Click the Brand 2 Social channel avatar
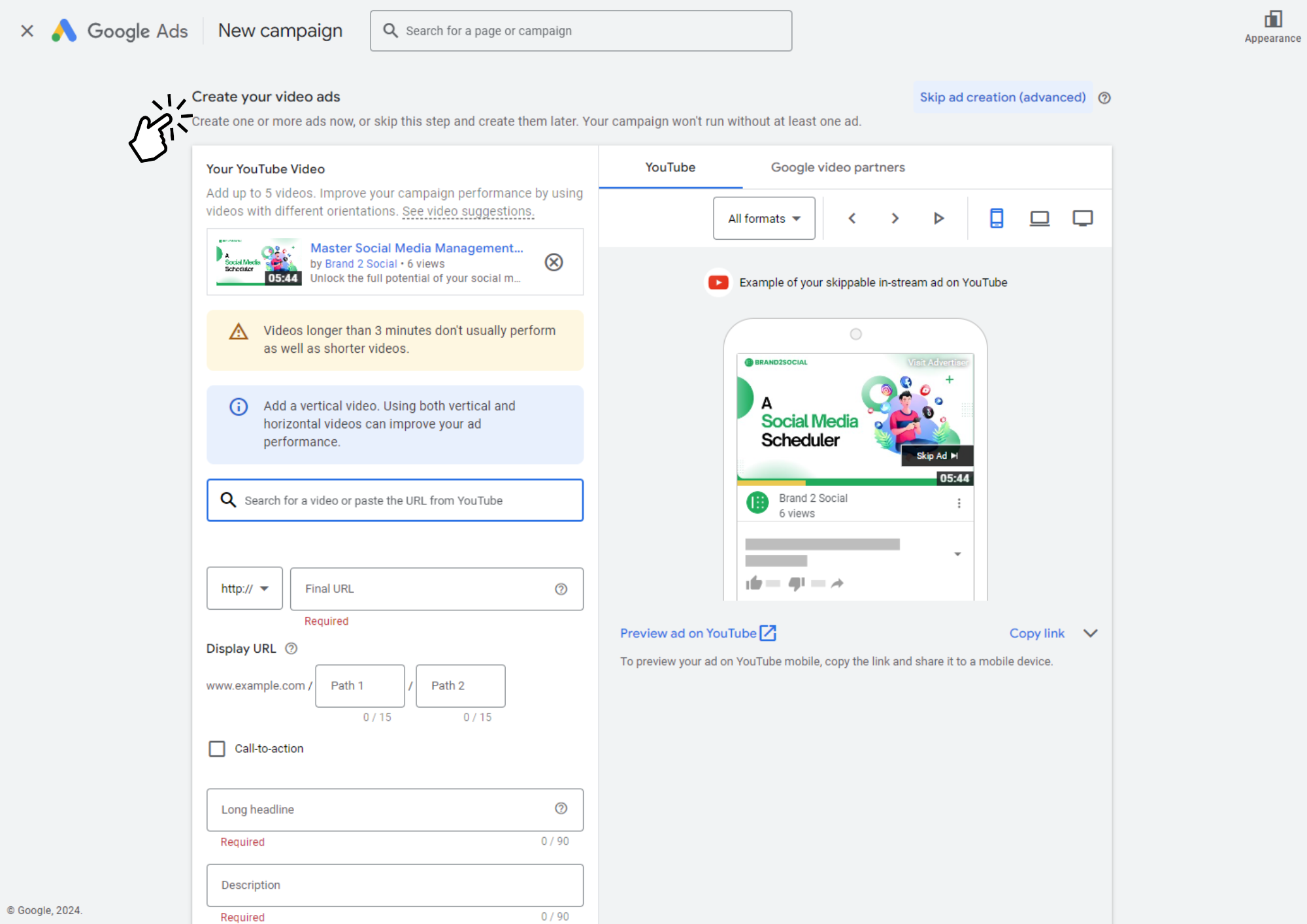The image size is (1307, 924). [757, 503]
